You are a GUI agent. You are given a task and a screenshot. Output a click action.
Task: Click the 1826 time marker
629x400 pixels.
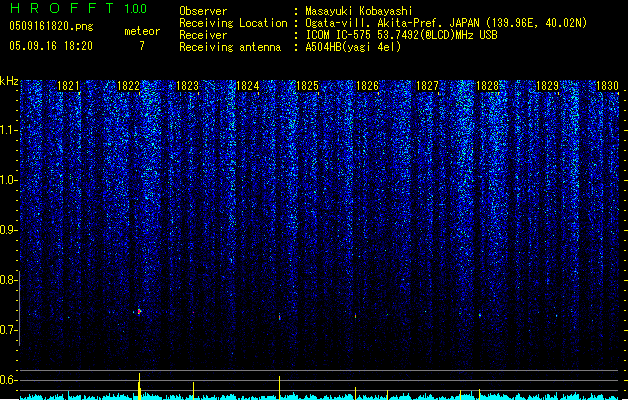pyautogui.click(x=367, y=86)
